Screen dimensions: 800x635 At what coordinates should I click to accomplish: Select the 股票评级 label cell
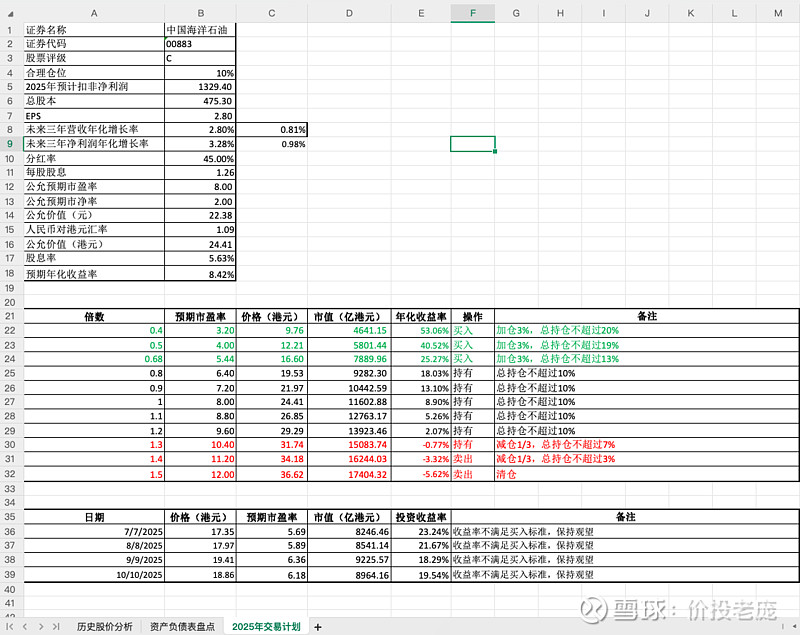pos(94,58)
